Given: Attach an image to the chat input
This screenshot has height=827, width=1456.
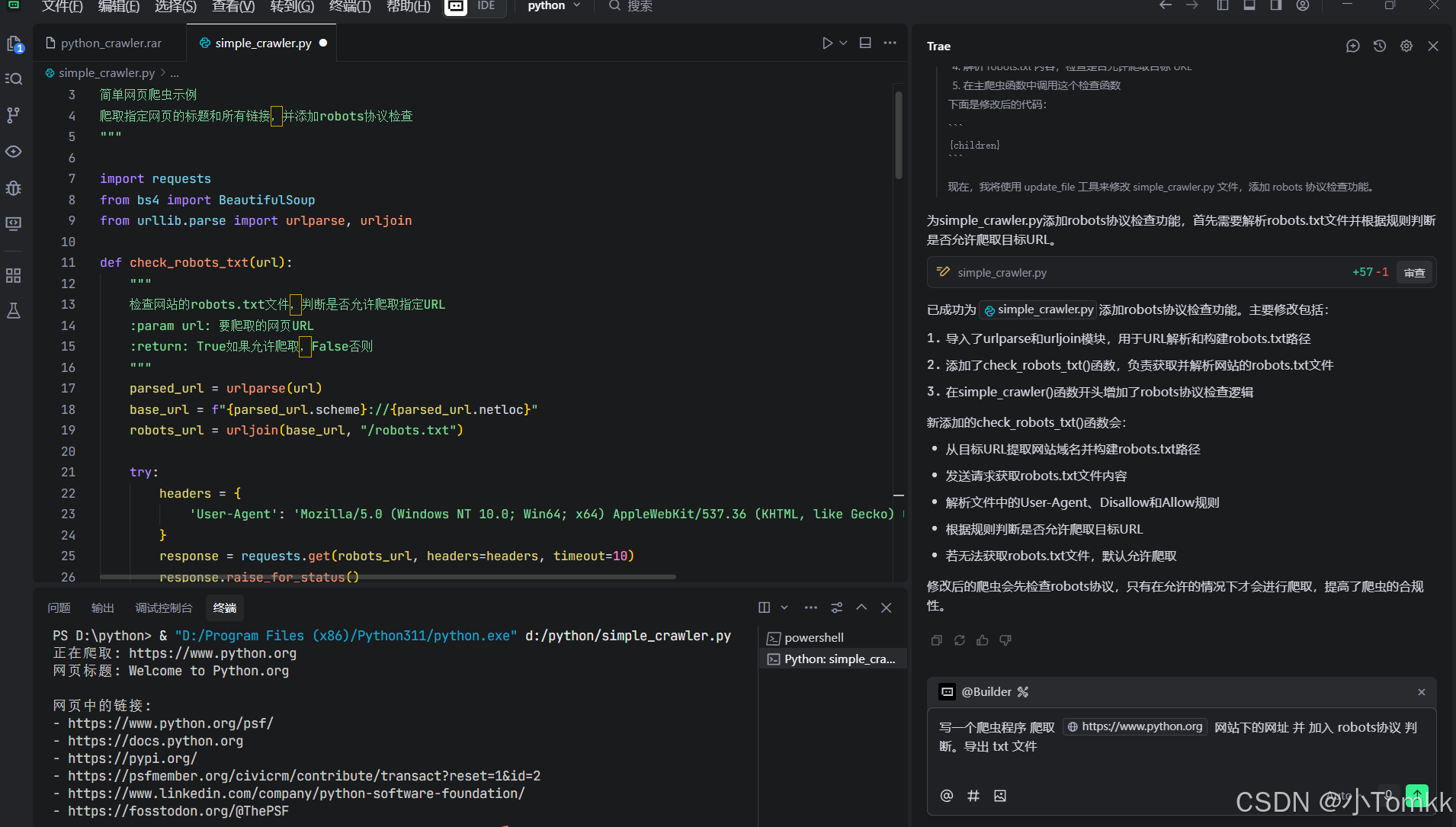Looking at the screenshot, I should pyautogui.click(x=1000, y=796).
